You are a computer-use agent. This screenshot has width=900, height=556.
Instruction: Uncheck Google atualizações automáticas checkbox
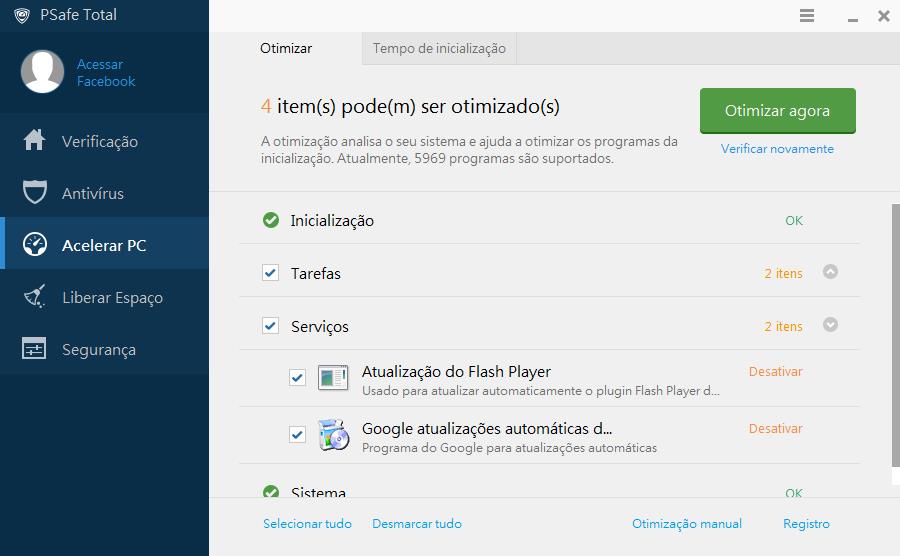point(297,434)
